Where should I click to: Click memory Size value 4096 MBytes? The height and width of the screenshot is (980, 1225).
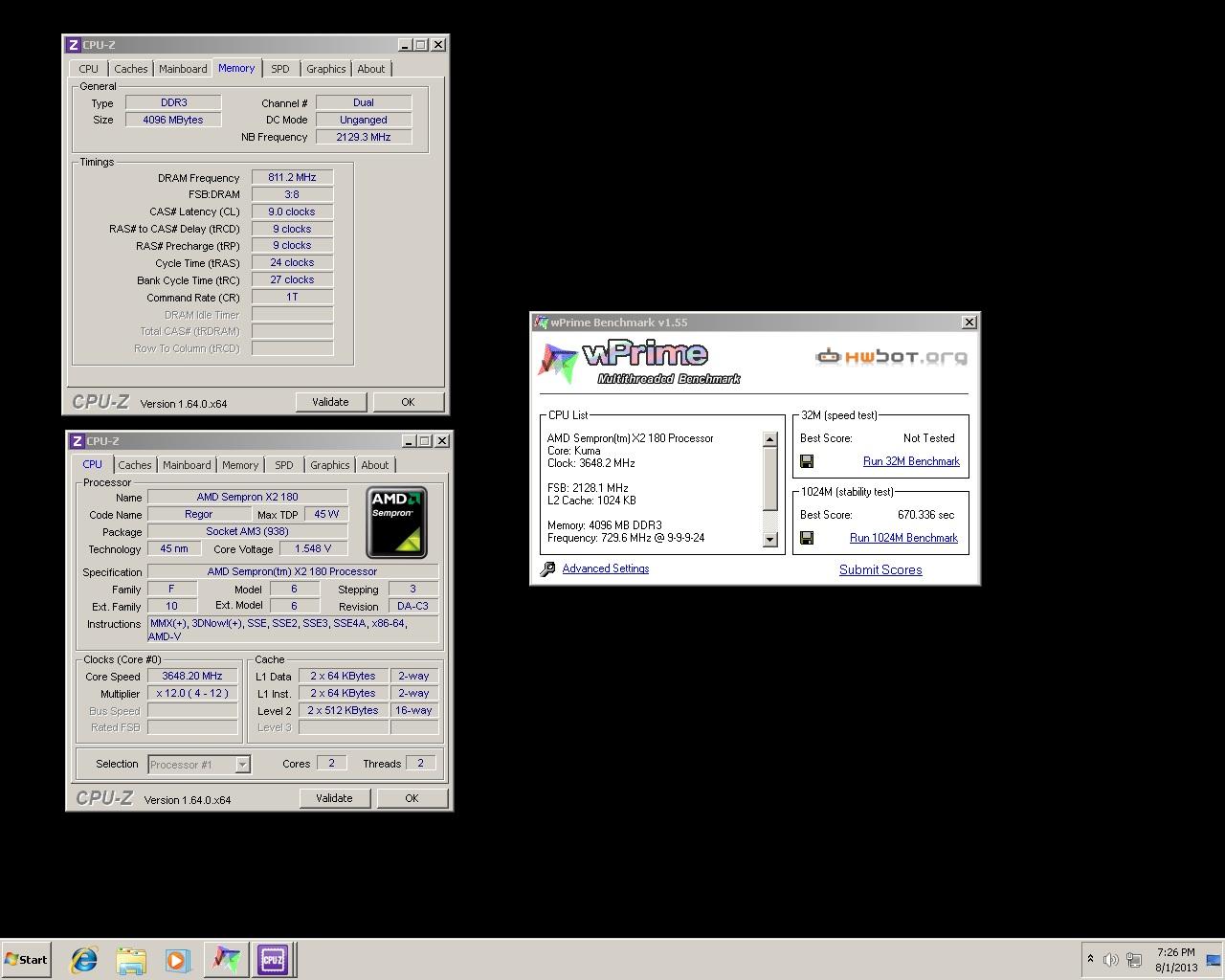pyautogui.click(x=173, y=120)
